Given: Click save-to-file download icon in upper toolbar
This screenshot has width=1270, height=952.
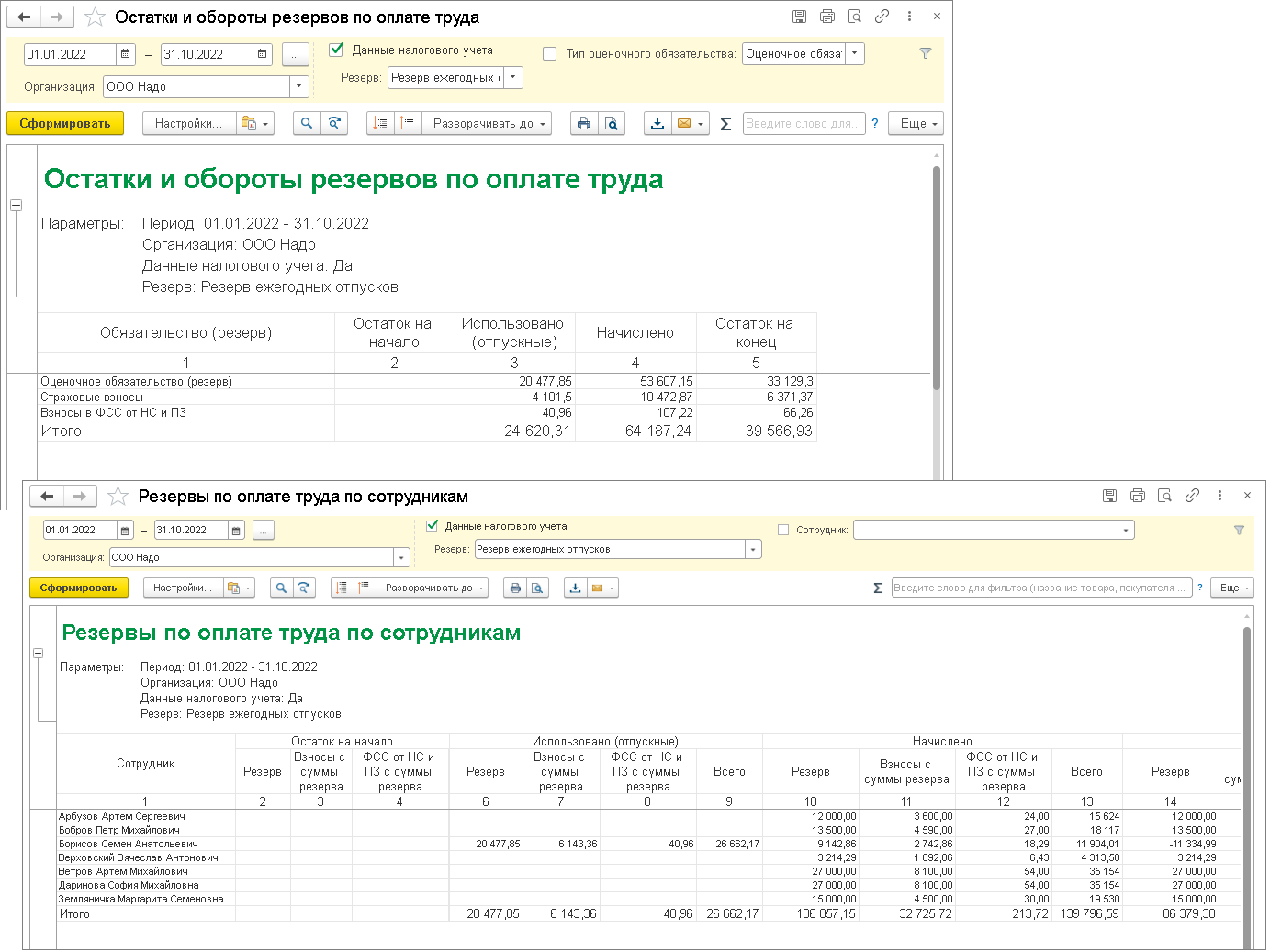Looking at the screenshot, I should point(657,123).
